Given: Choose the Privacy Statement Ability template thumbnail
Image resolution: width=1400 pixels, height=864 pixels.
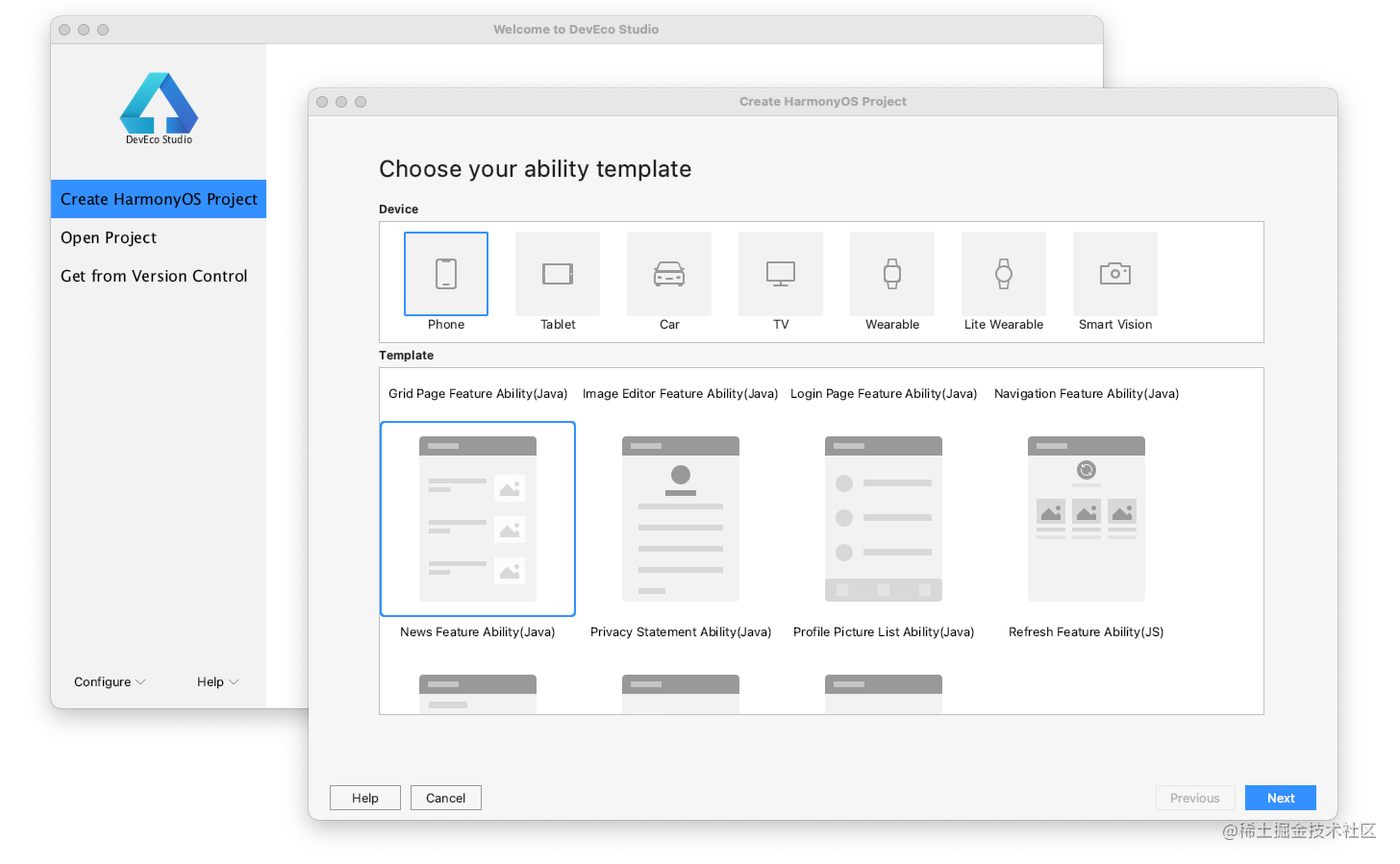Looking at the screenshot, I should 681,519.
